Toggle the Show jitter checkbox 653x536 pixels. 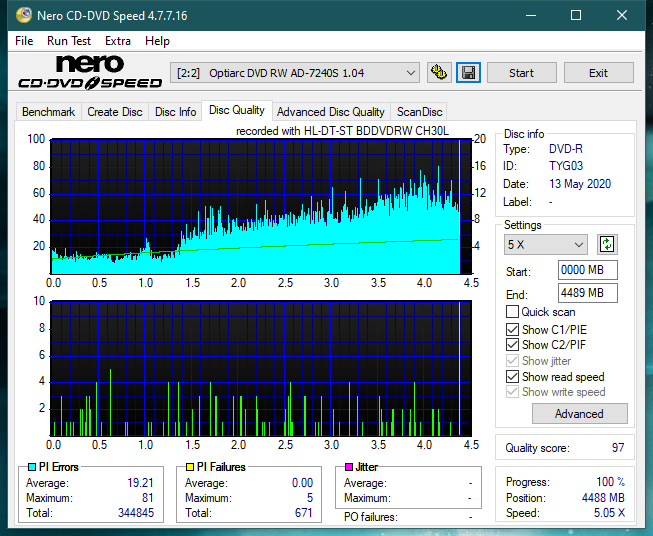point(512,361)
